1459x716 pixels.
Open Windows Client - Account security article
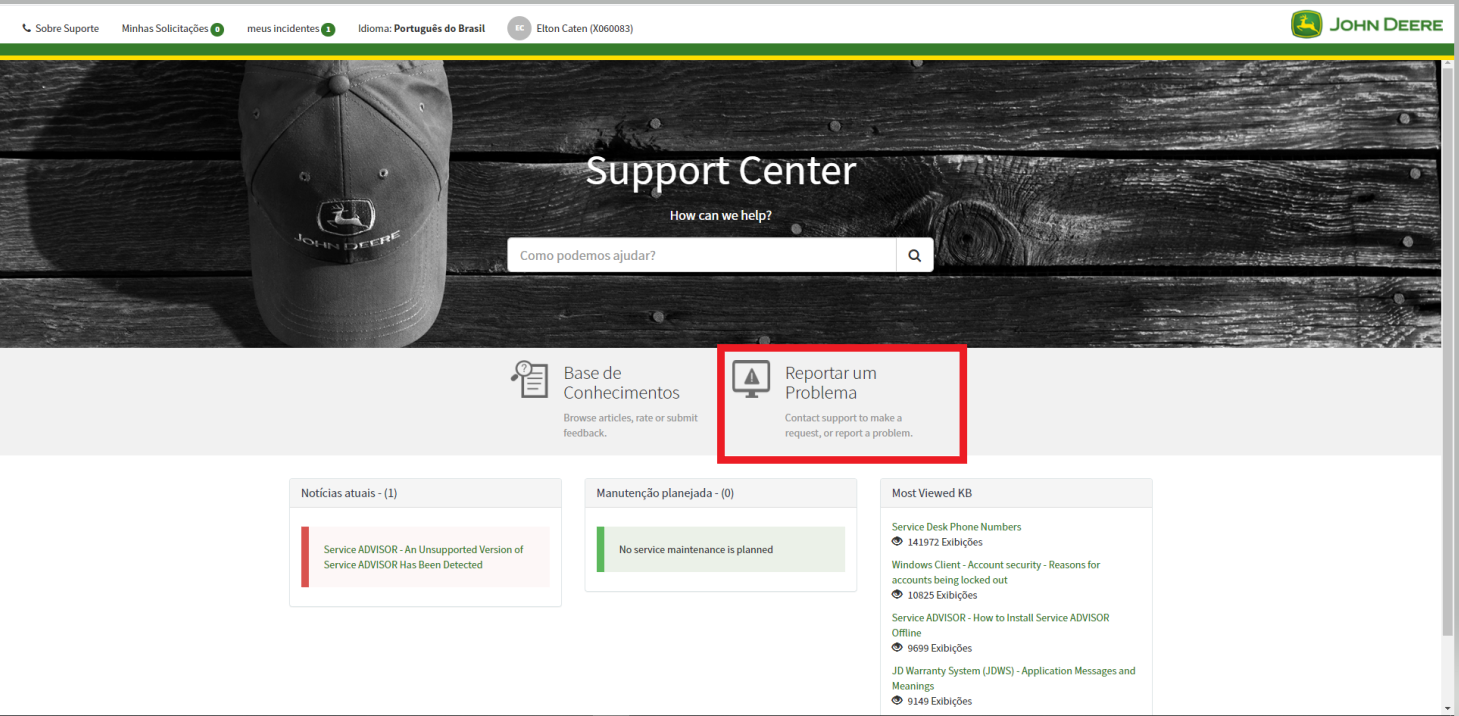995,572
